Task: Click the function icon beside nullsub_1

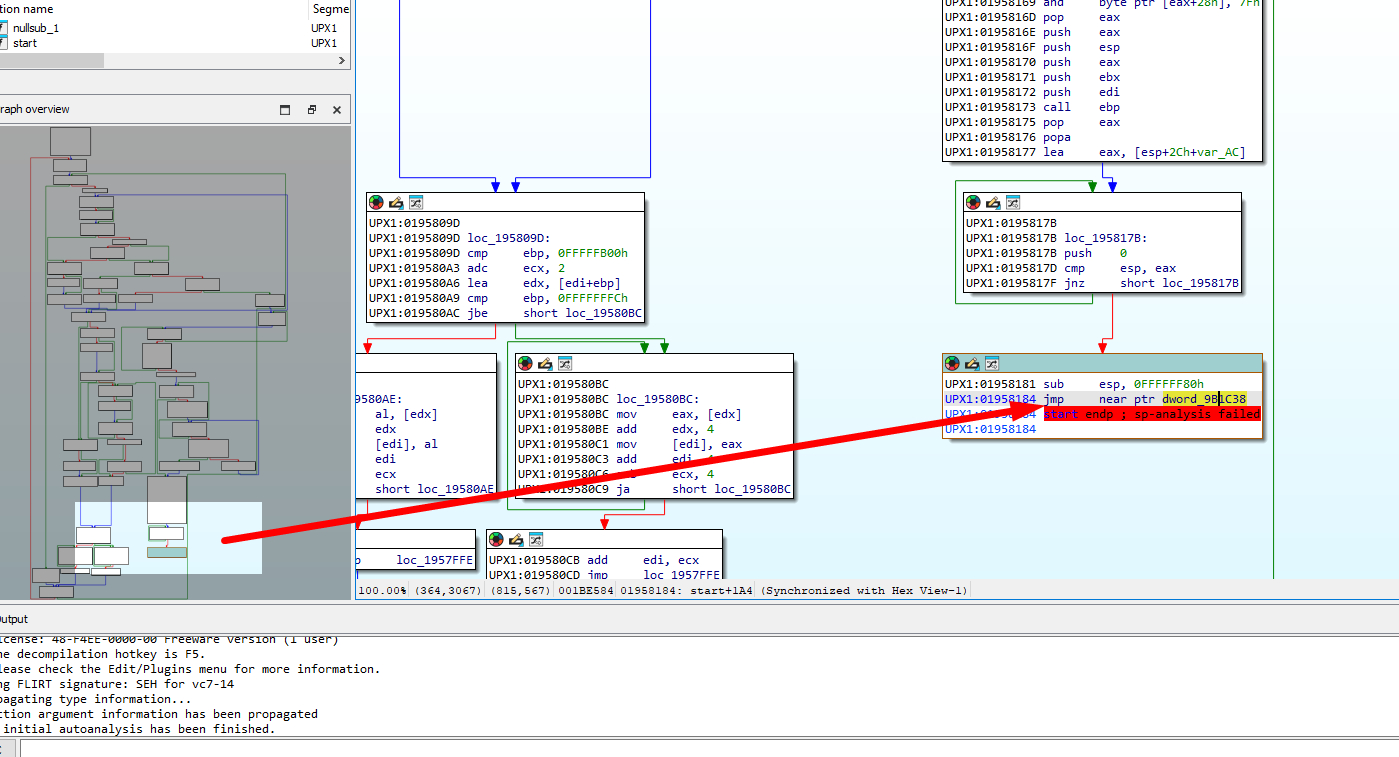Action: click(x=3, y=28)
